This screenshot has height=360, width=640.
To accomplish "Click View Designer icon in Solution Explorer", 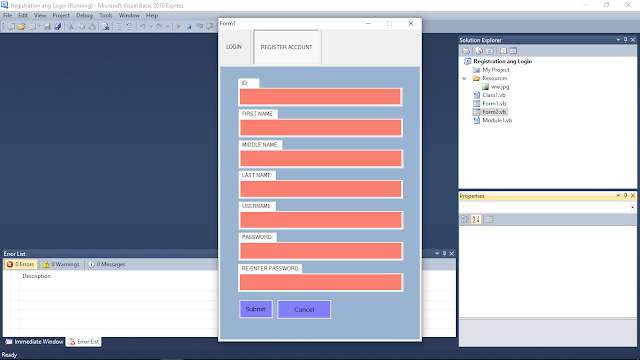I will [513, 51].
